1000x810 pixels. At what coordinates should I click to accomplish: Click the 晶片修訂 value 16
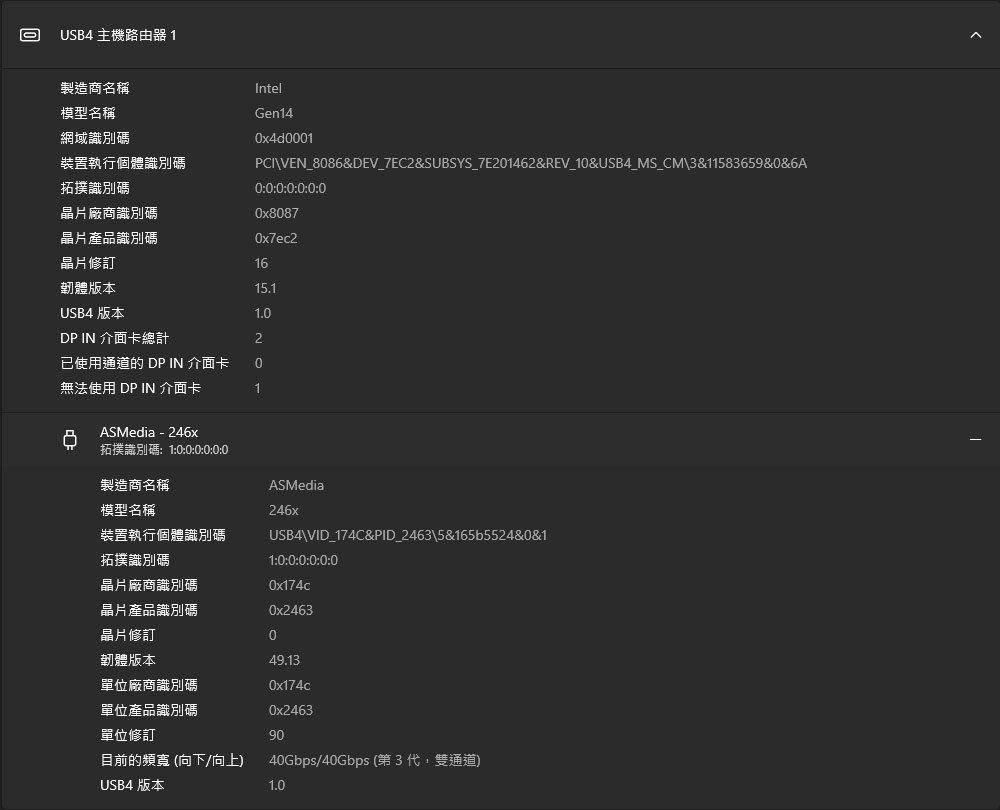pos(261,263)
